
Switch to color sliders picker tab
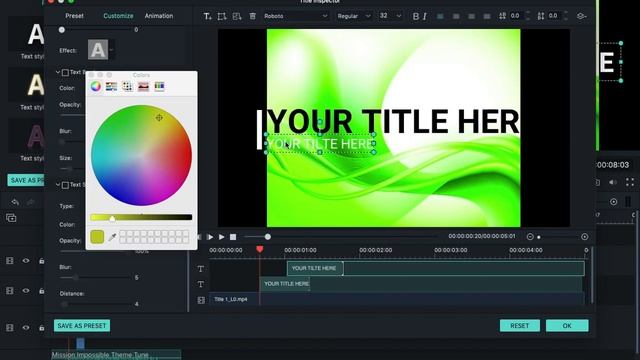pyautogui.click(x=111, y=86)
